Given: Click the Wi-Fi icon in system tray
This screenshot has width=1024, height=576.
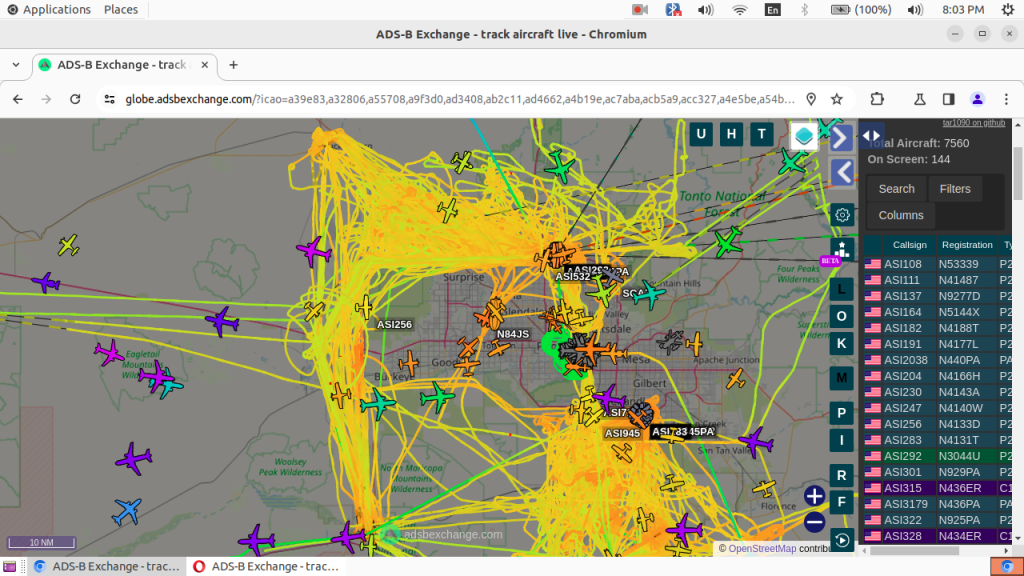Looking at the screenshot, I should coord(739,10).
